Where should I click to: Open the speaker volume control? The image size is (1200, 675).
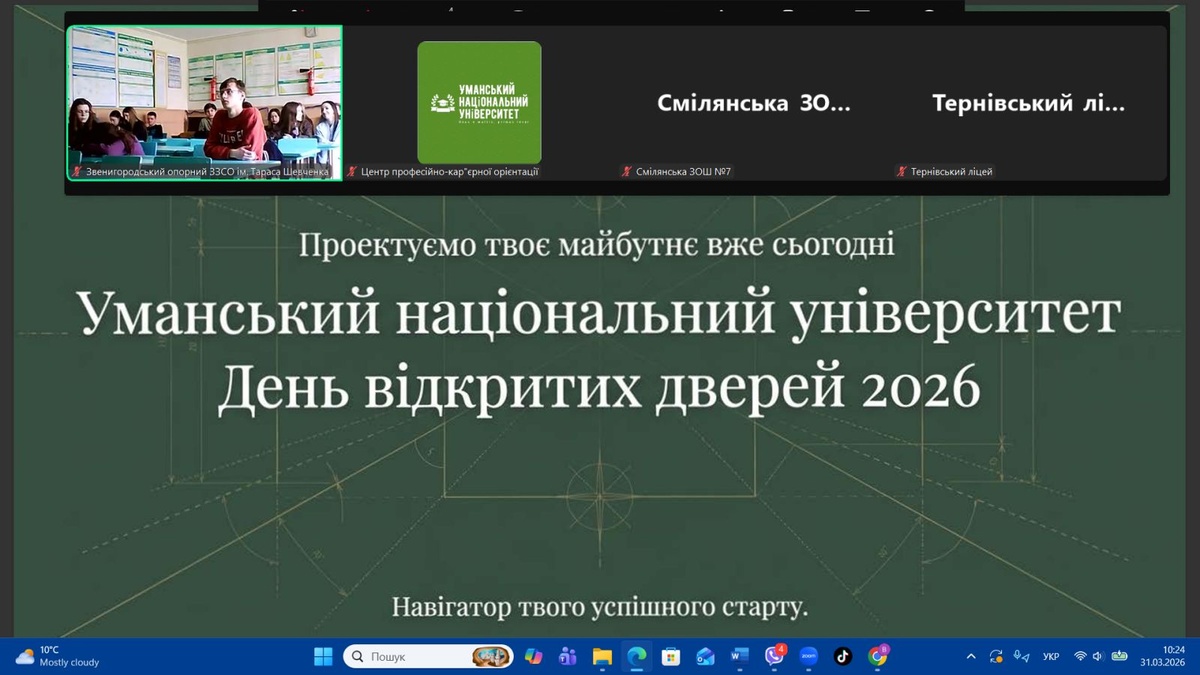(1098, 656)
